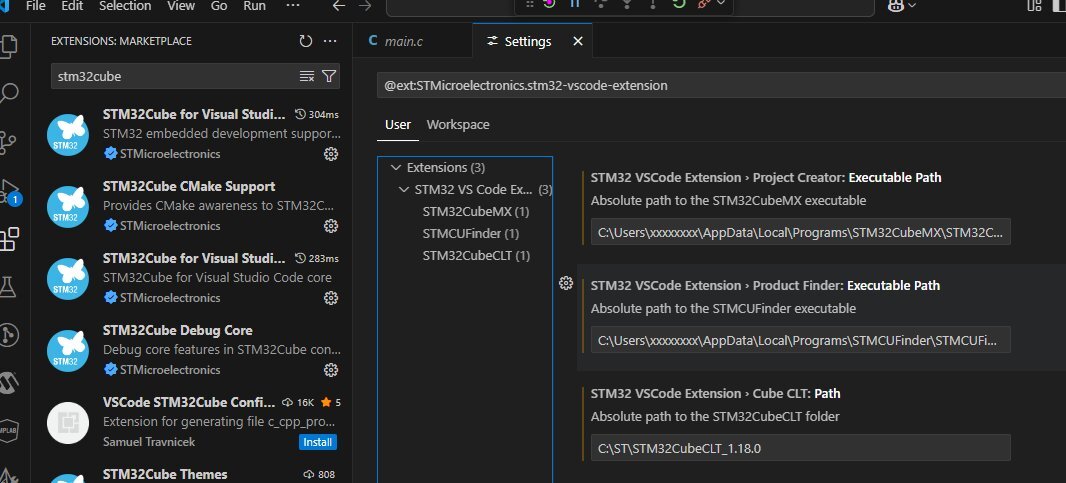Select the User settings scope tab

tap(398, 125)
